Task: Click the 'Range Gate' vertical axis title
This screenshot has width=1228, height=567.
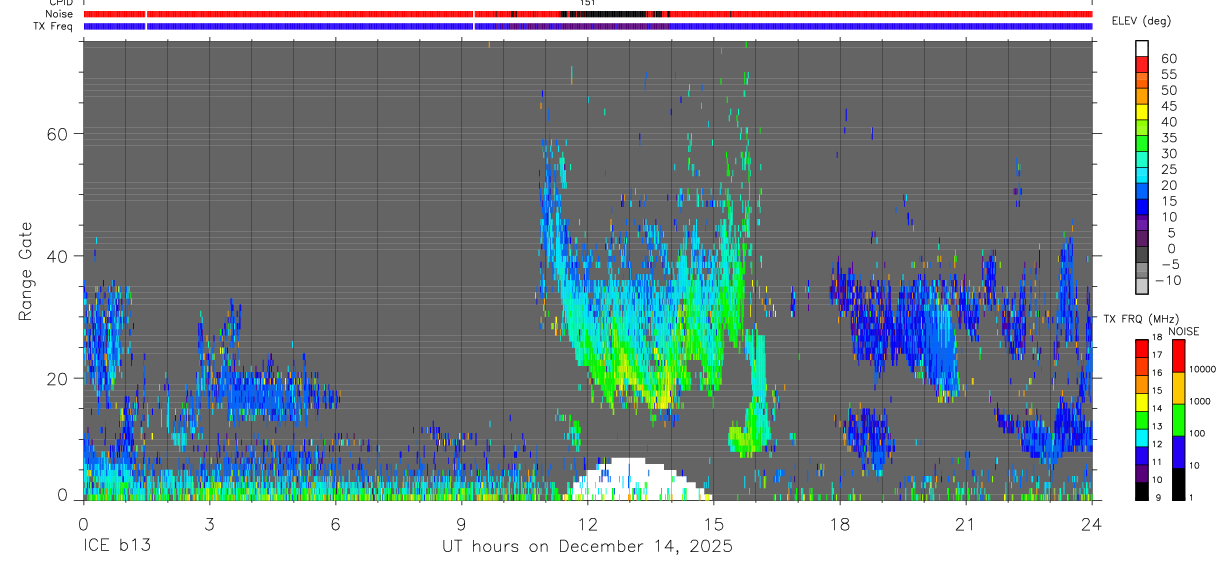Action: pos(25,271)
